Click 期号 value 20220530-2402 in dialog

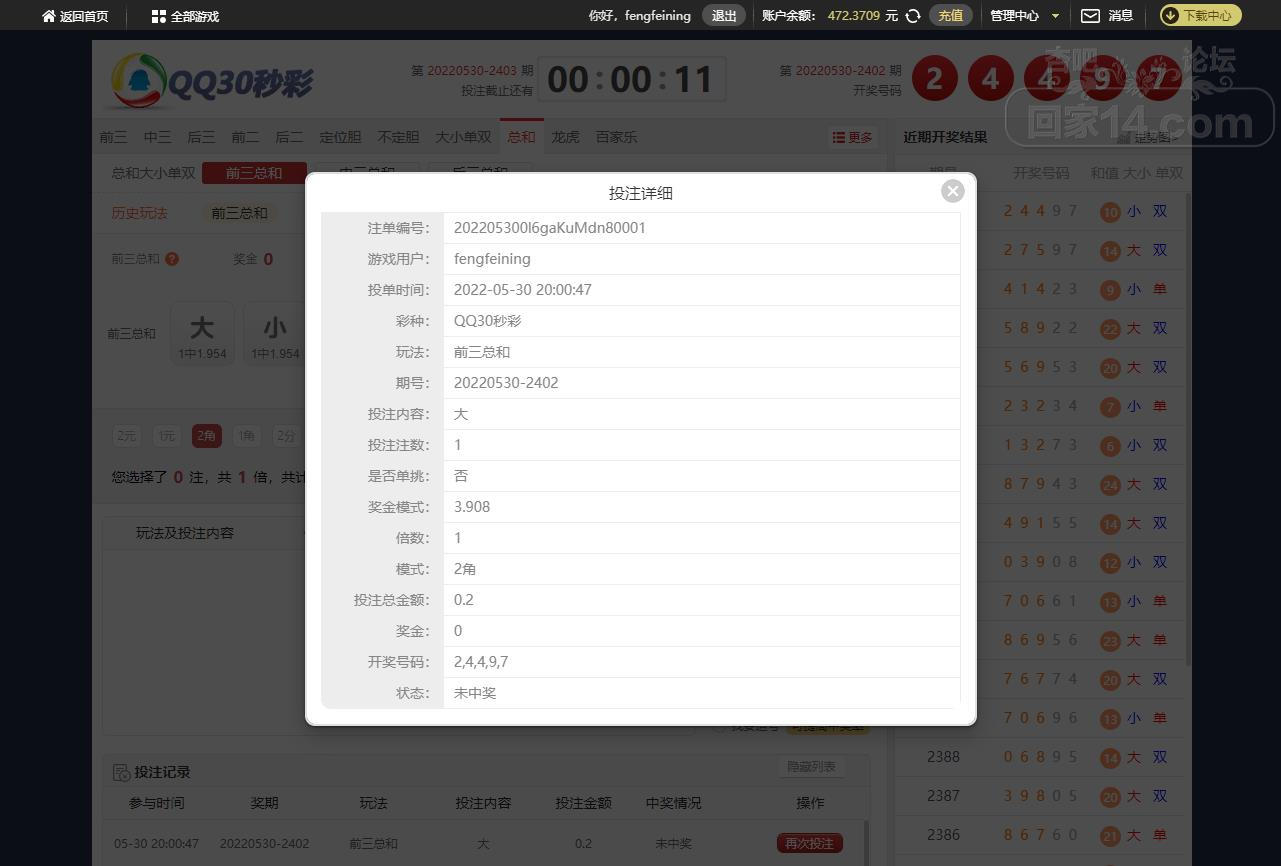point(506,383)
